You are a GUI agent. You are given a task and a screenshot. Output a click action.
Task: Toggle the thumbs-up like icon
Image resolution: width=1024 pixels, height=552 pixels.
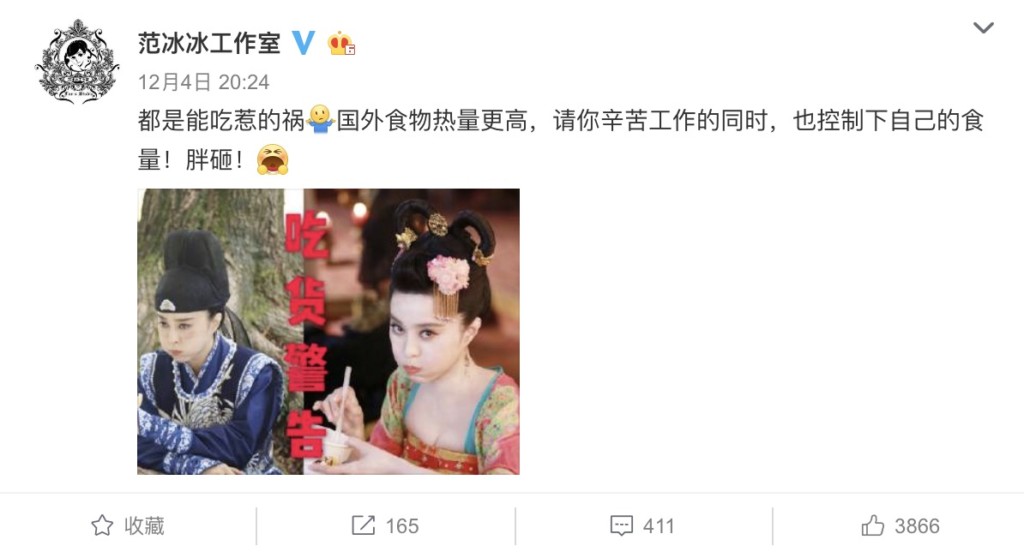point(872,525)
